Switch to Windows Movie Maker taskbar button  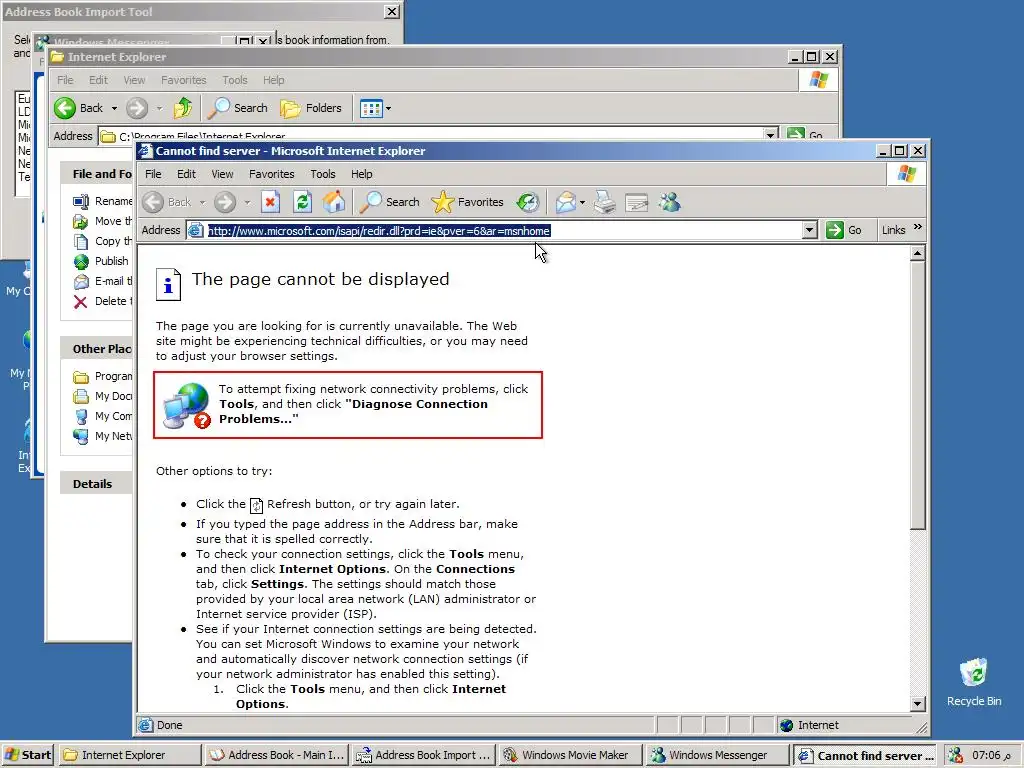click(x=569, y=755)
